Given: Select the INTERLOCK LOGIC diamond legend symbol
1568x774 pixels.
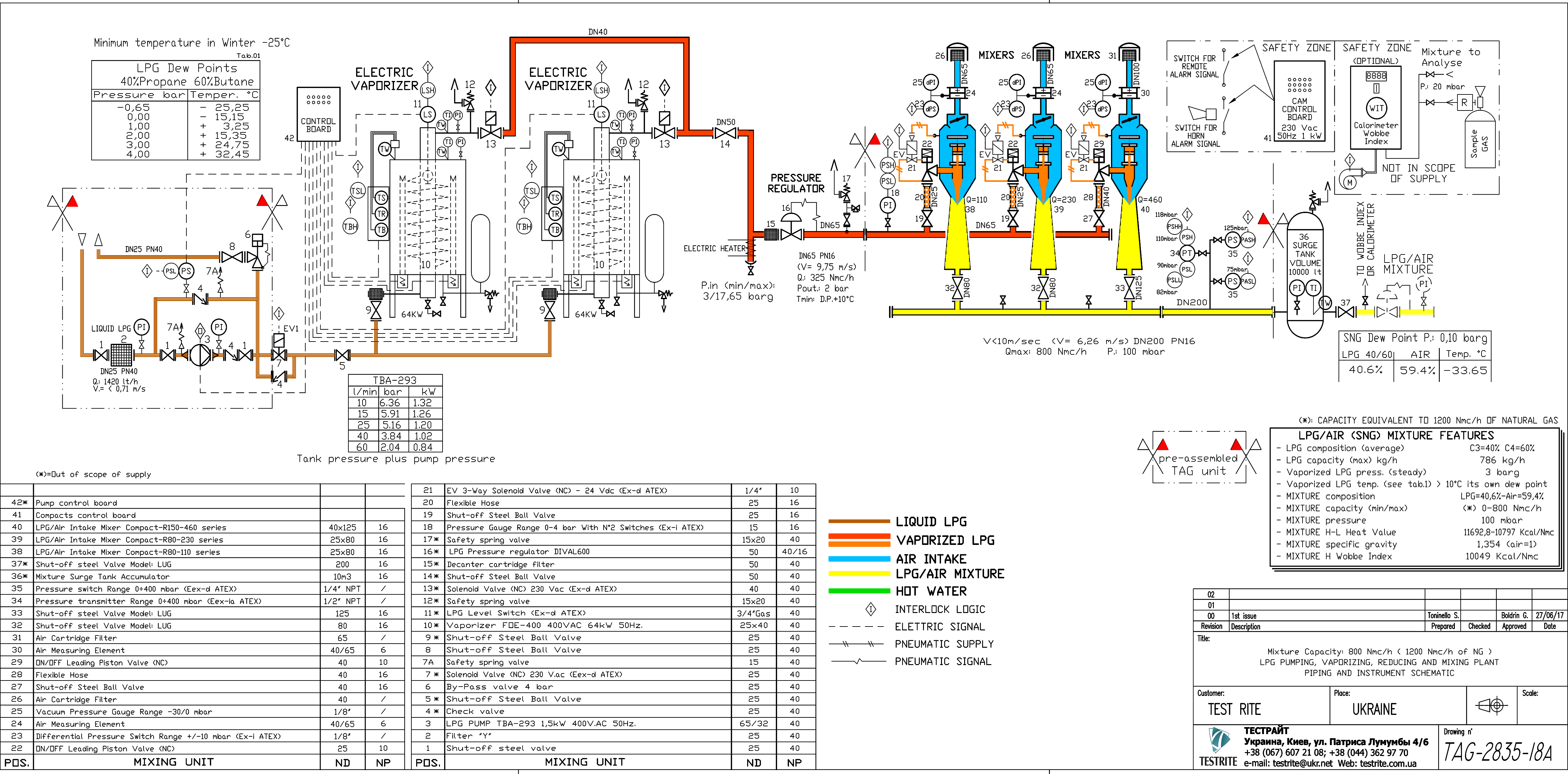Looking at the screenshot, I should (871, 609).
